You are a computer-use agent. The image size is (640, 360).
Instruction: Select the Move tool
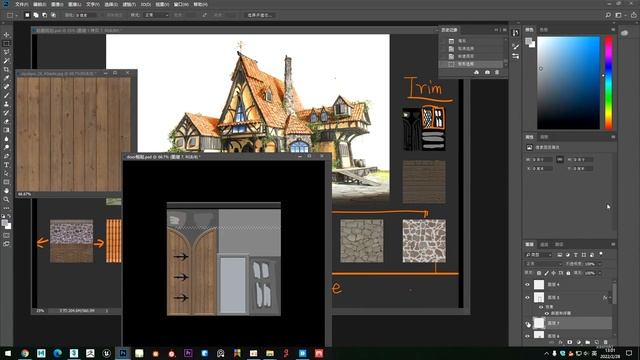click(7, 35)
